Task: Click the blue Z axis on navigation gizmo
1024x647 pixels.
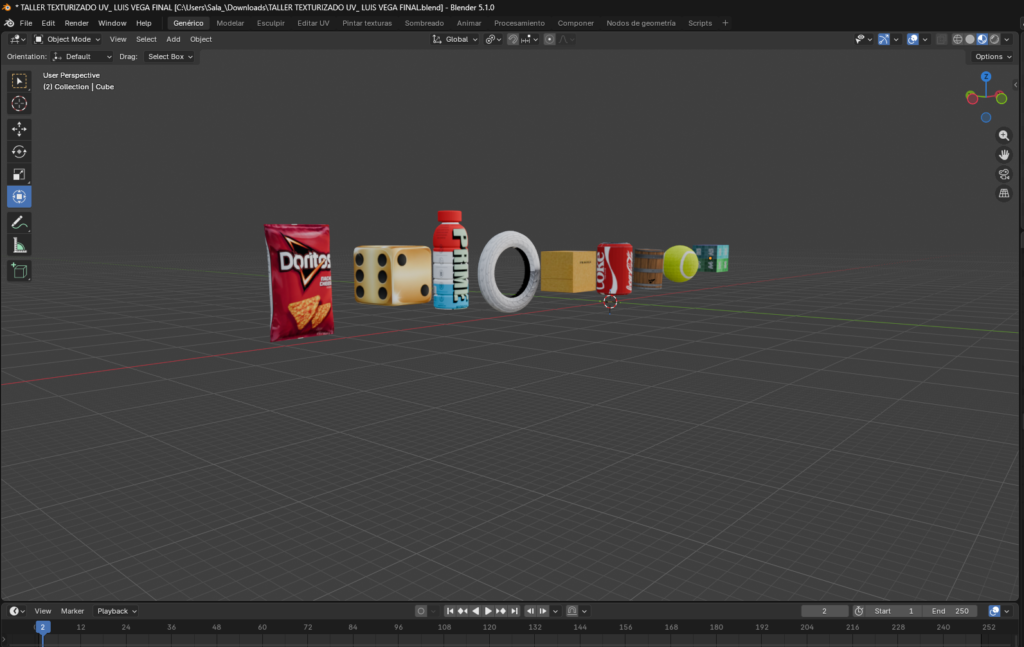Action: 986,76
